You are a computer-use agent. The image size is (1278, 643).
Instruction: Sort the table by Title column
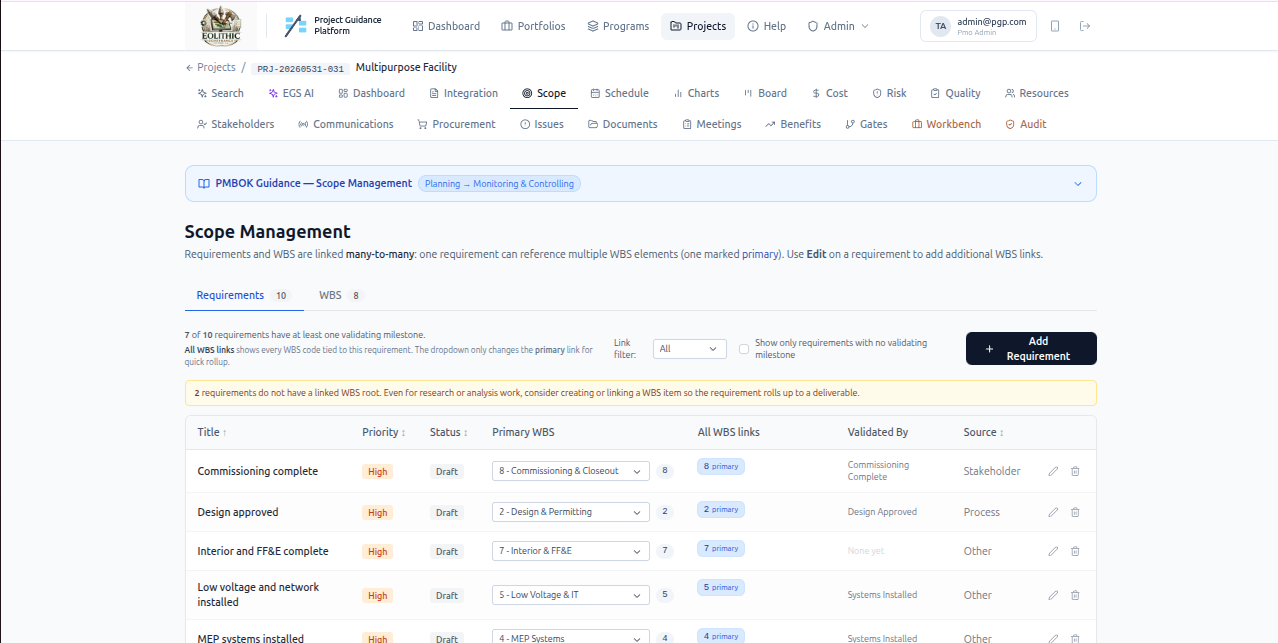tap(212, 432)
